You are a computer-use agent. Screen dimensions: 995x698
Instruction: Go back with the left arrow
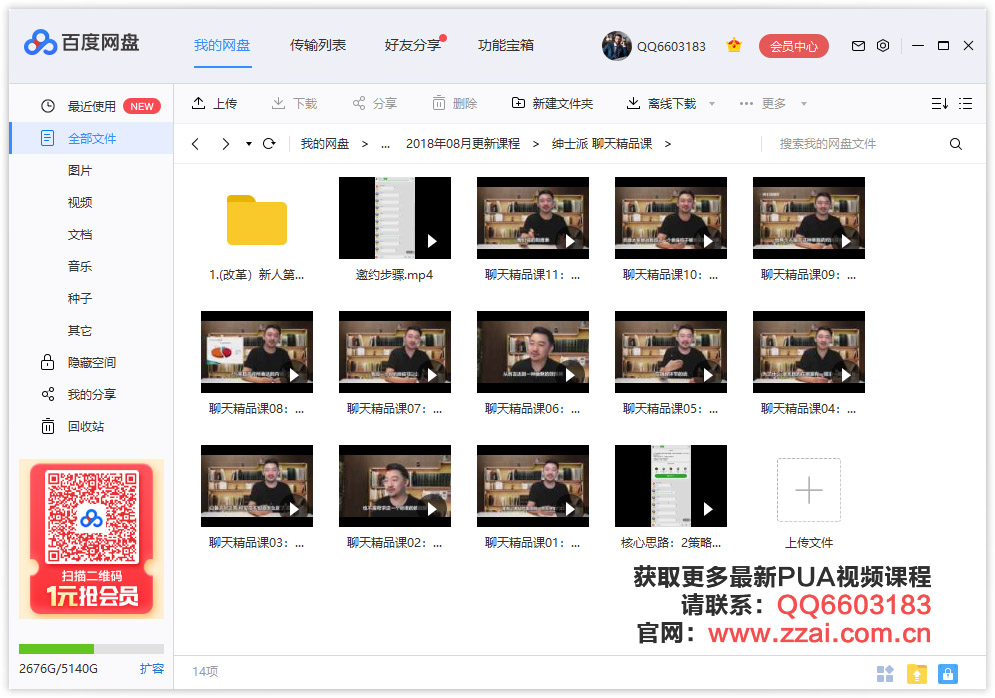[195, 144]
